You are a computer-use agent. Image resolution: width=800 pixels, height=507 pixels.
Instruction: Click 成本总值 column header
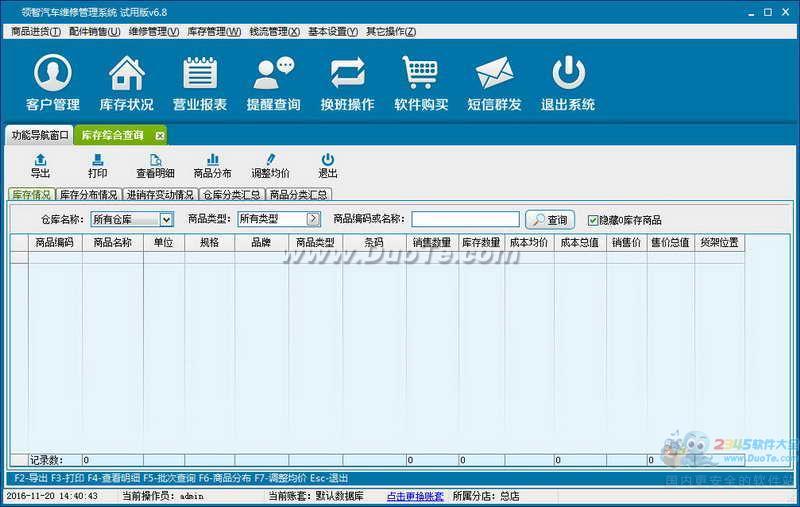click(x=580, y=243)
